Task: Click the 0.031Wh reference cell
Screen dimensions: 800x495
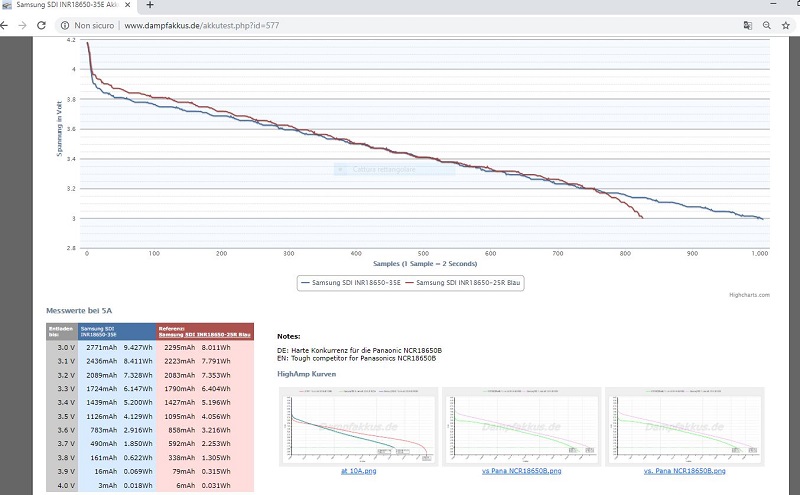Action: coord(216,485)
